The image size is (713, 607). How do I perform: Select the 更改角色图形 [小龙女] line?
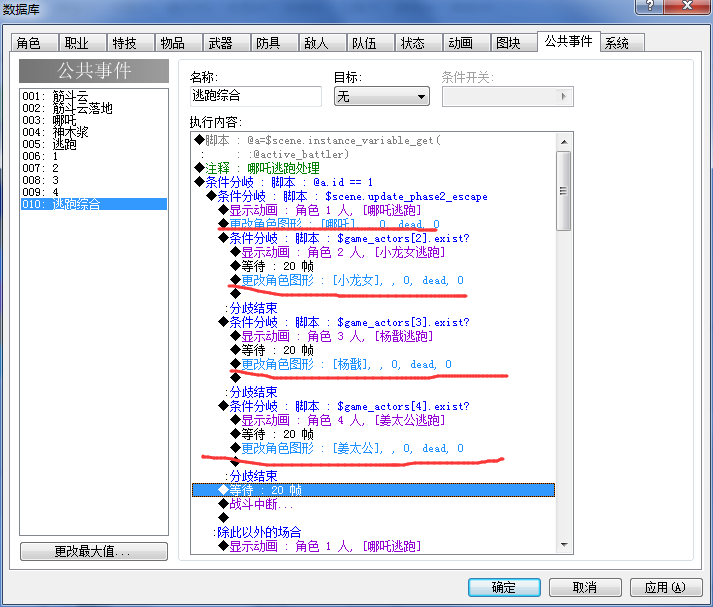pos(373,281)
